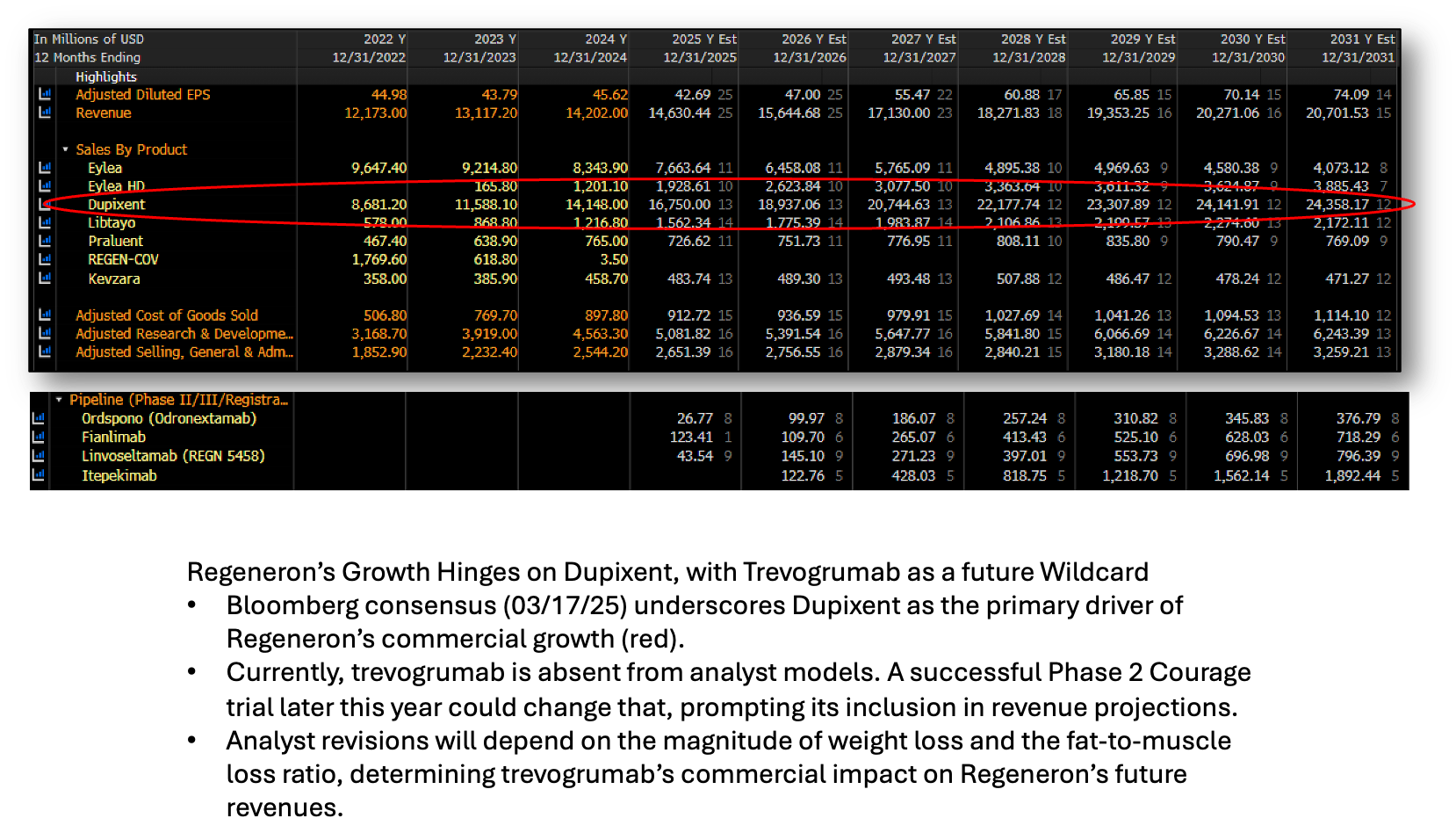
Task: Select the 2022 Y column header
Action: [385, 39]
